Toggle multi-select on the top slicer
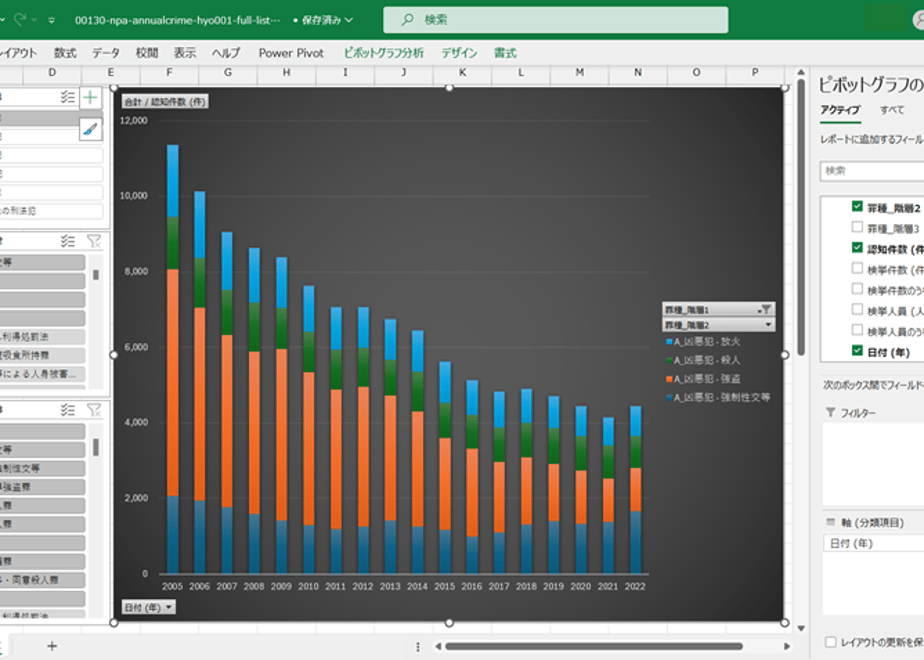Viewport: 924px width, 660px height. pyautogui.click(x=68, y=97)
